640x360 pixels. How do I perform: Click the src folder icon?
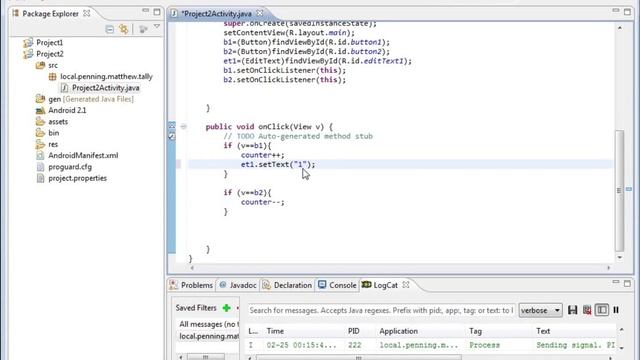(40, 65)
